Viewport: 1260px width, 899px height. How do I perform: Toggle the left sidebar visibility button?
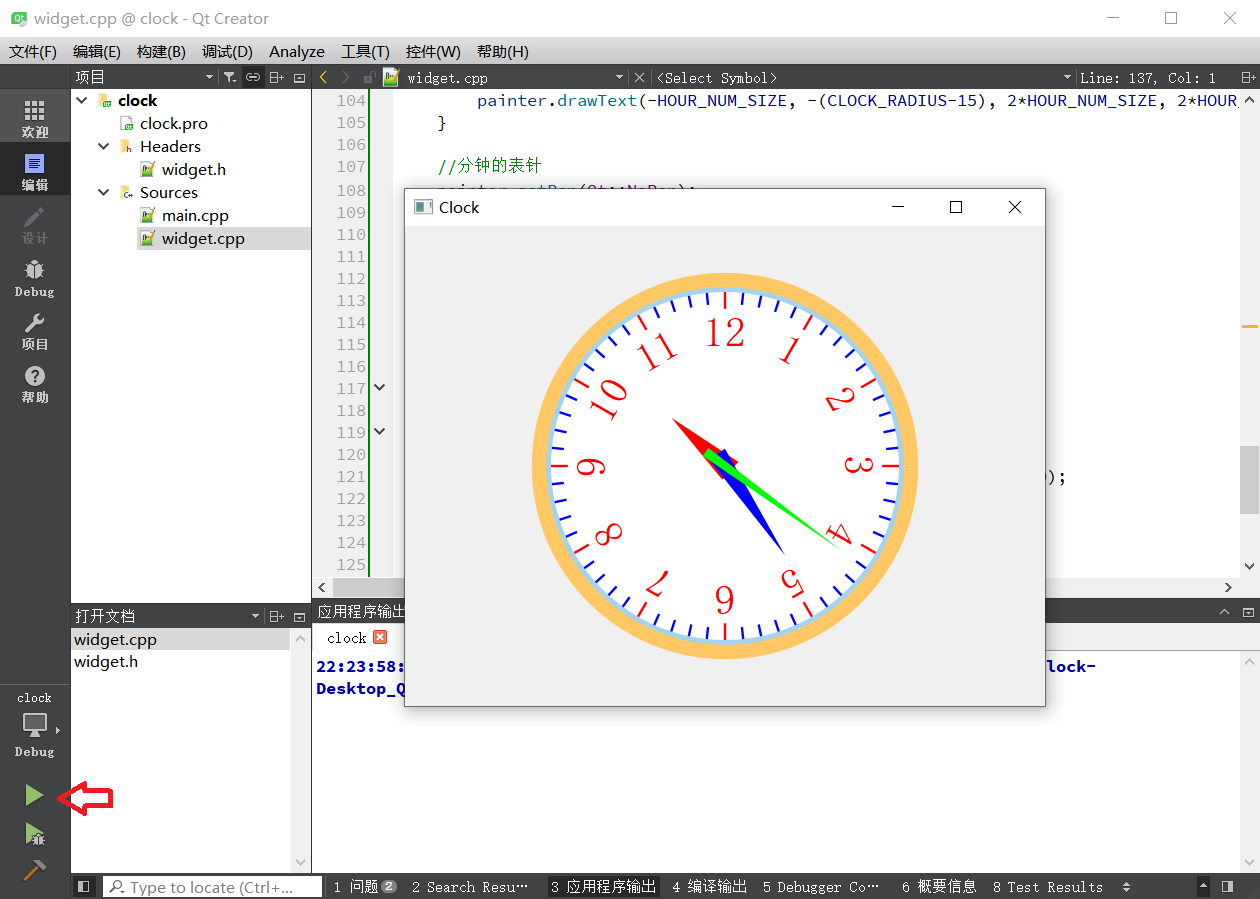point(84,887)
